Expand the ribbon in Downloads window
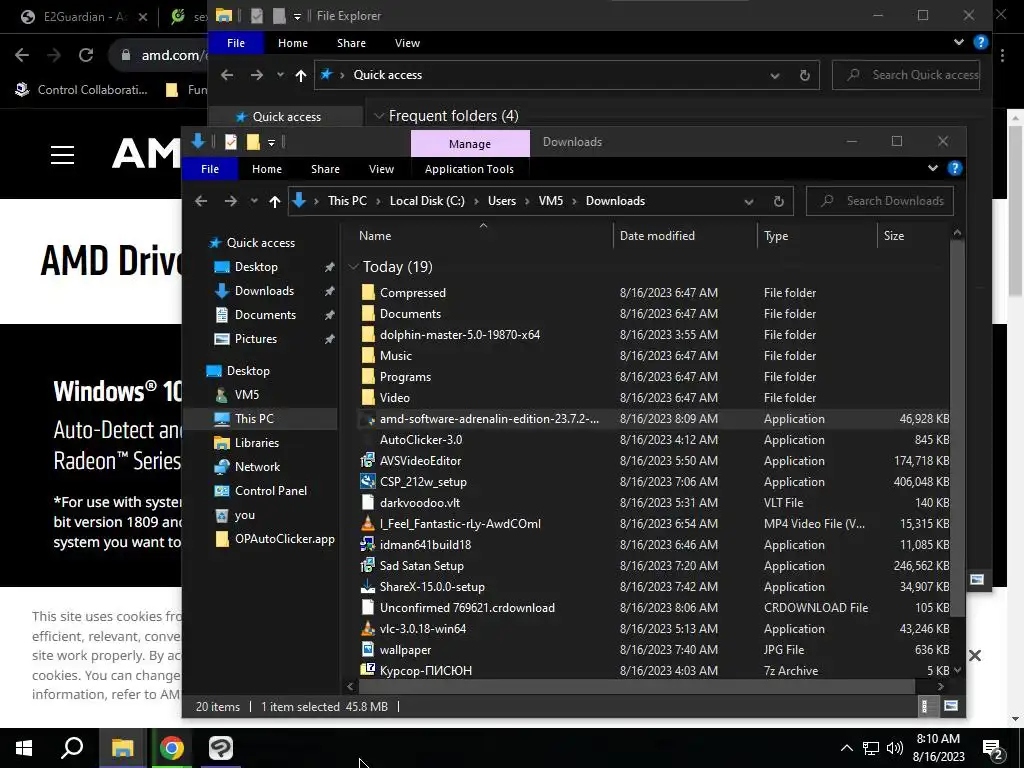The image size is (1024, 768). (x=933, y=168)
